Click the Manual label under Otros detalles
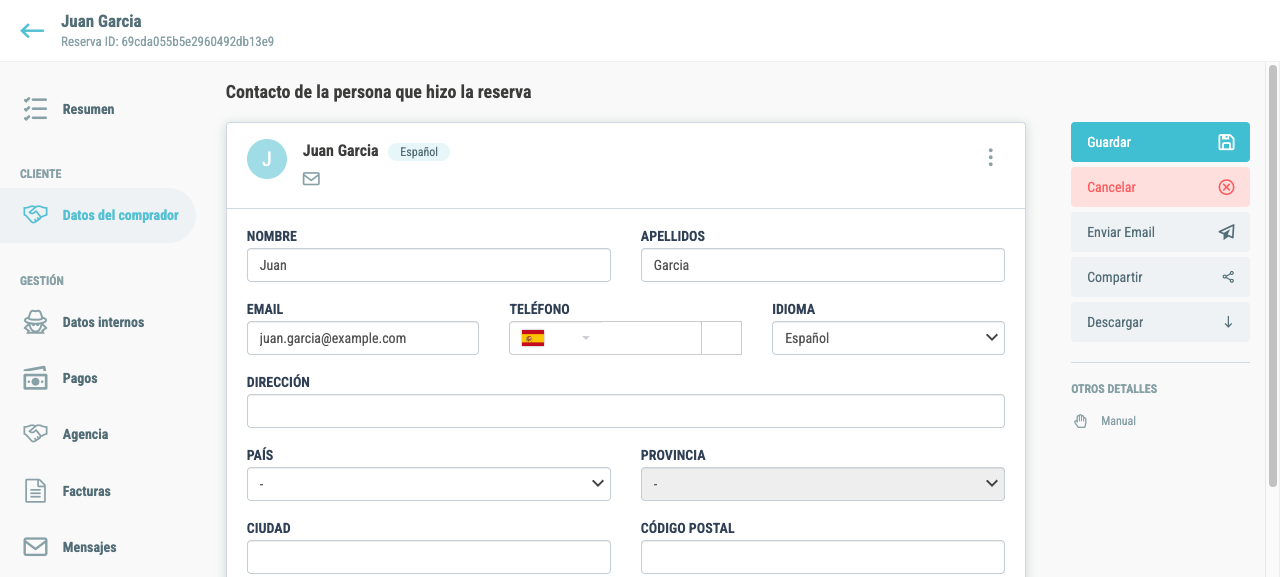Viewport: 1280px width, 577px height. click(x=1118, y=421)
